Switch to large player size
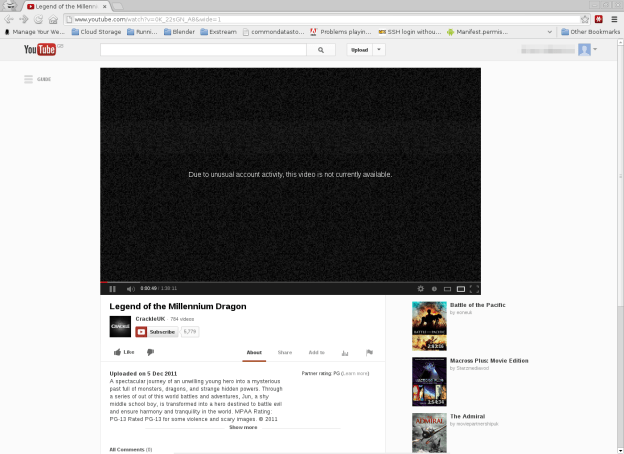Screen dimensions: 624x454 461,289
